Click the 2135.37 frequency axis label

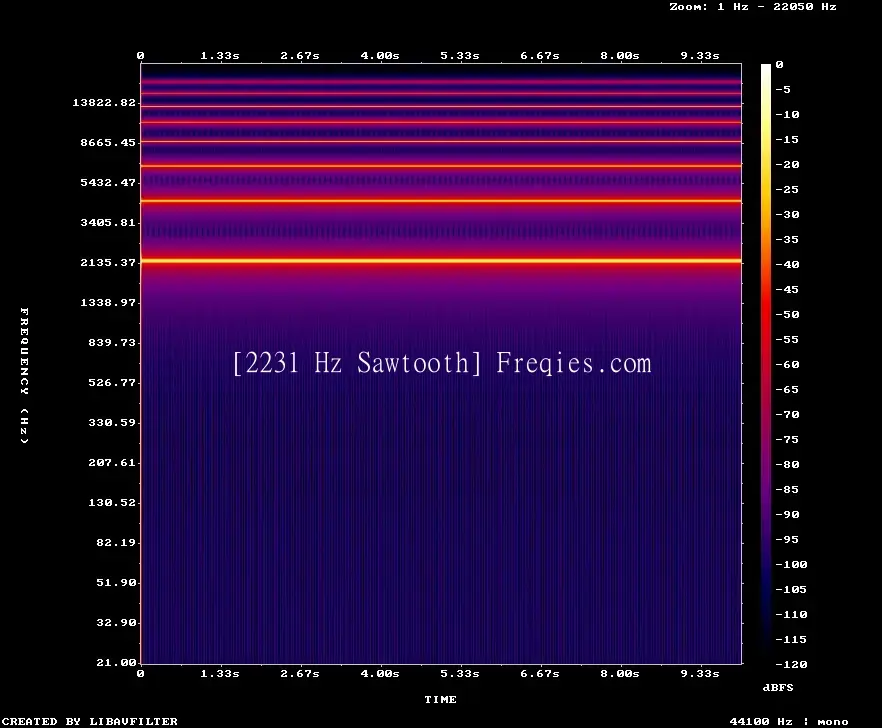pos(108,262)
